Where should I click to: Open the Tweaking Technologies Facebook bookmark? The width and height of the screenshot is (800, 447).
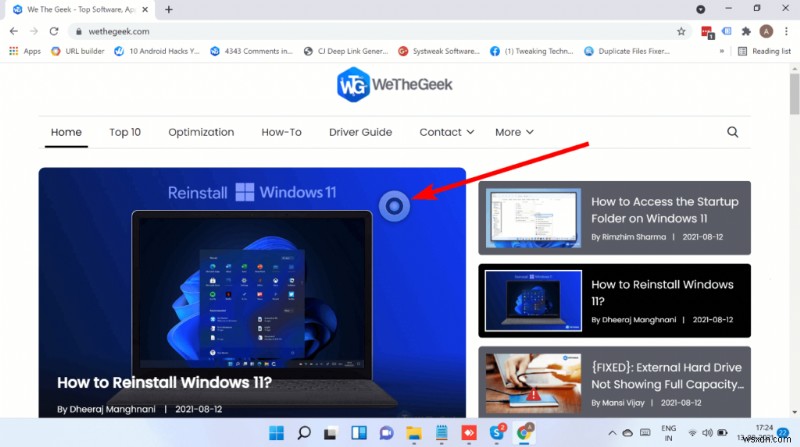point(532,51)
